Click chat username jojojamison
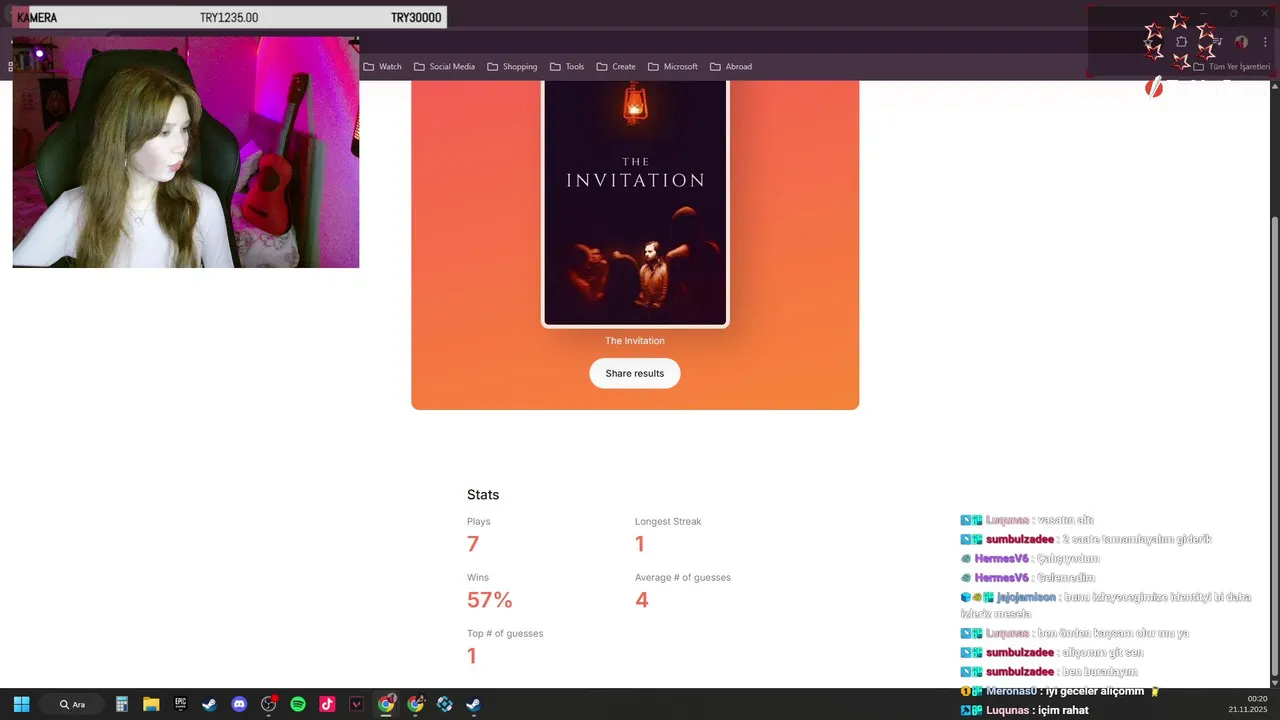The height and width of the screenshot is (720, 1280). [x=1026, y=597]
